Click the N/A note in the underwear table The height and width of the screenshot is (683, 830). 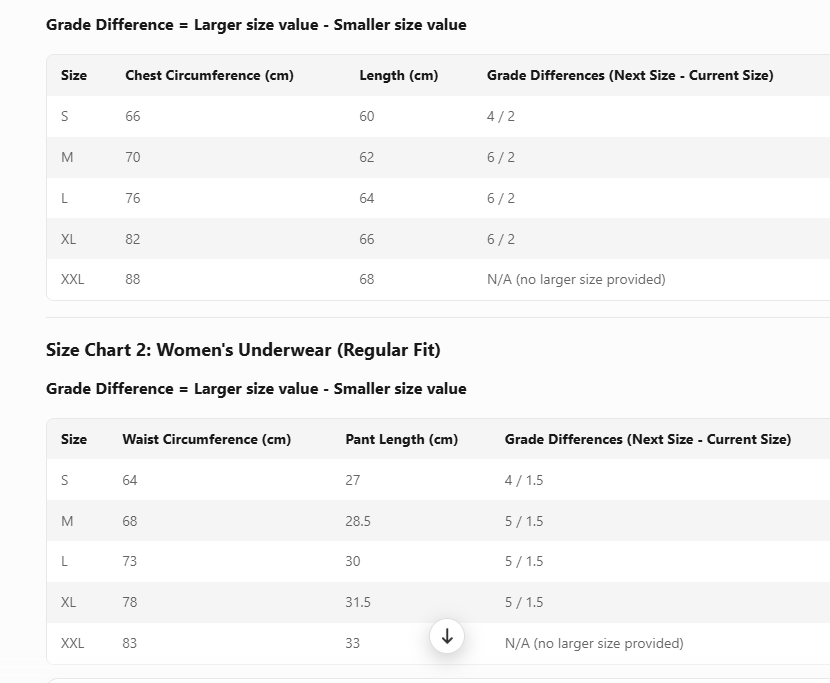point(594,643)
